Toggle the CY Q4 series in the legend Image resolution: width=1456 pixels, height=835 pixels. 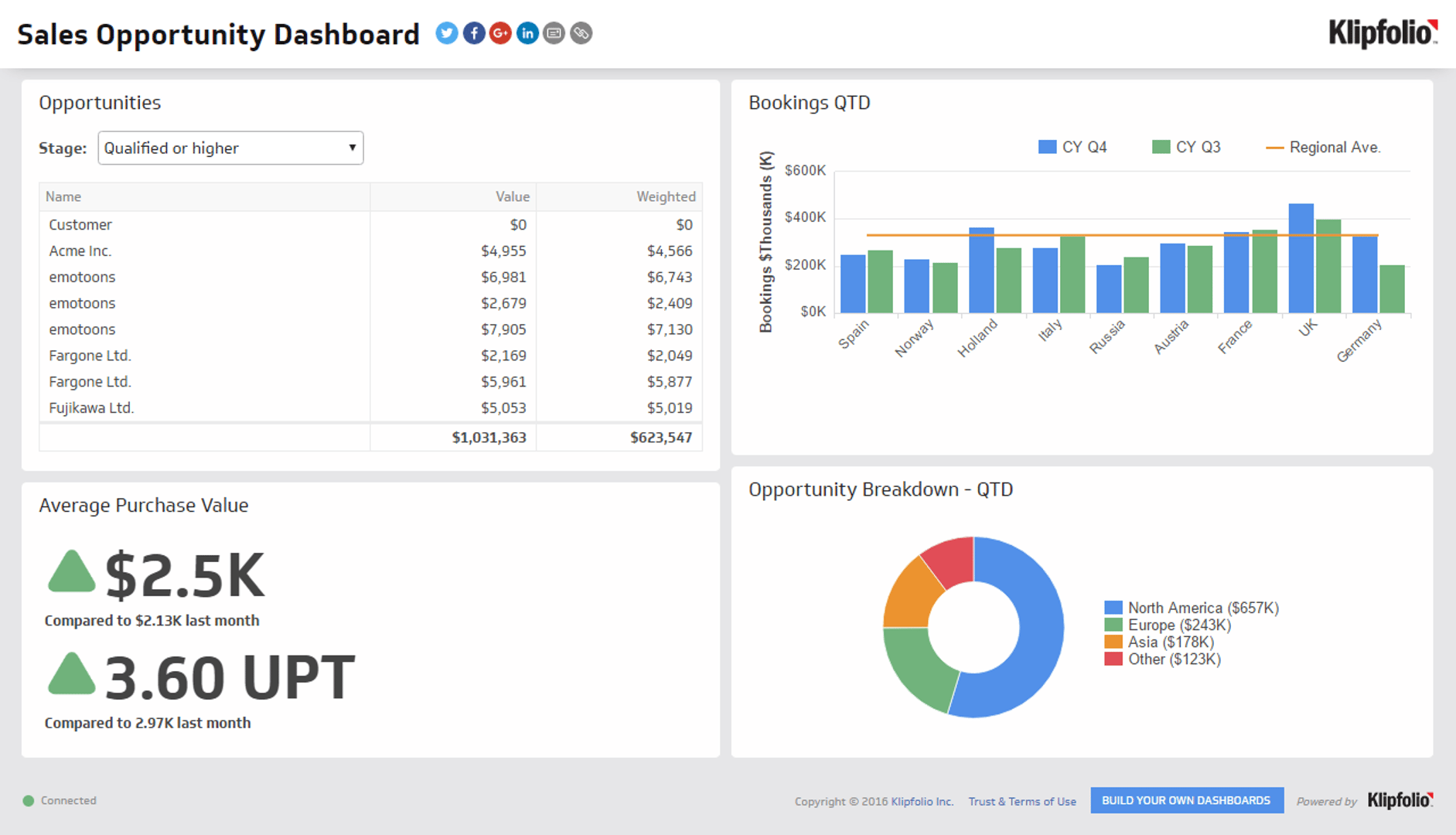[x=1072, y=146]
